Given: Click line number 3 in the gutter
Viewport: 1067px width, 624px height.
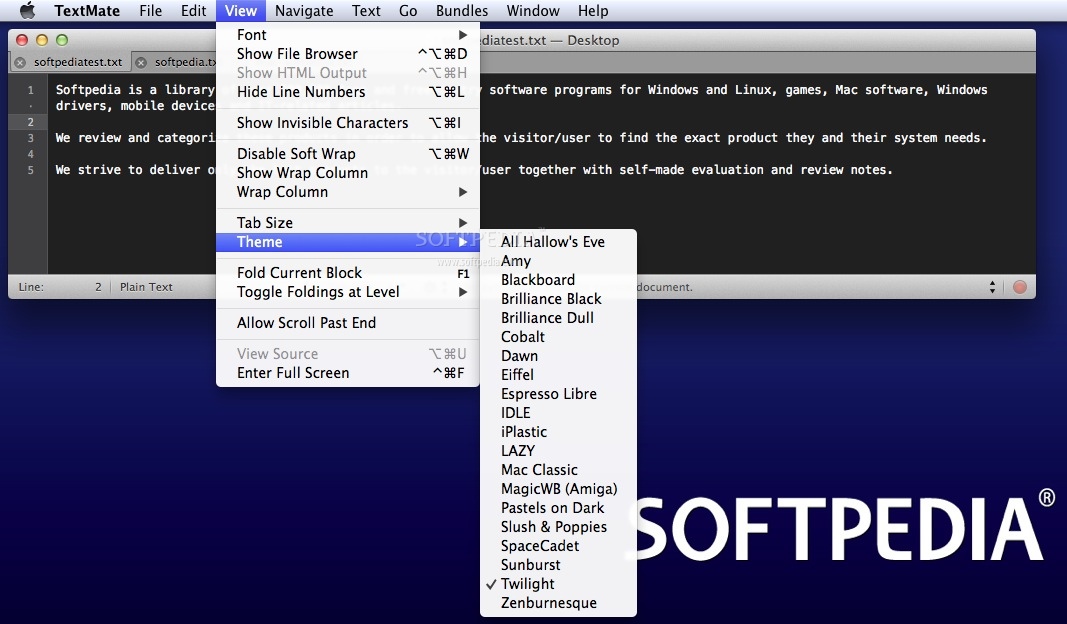Looking at the screenshot, I should [x=31, y=138].
